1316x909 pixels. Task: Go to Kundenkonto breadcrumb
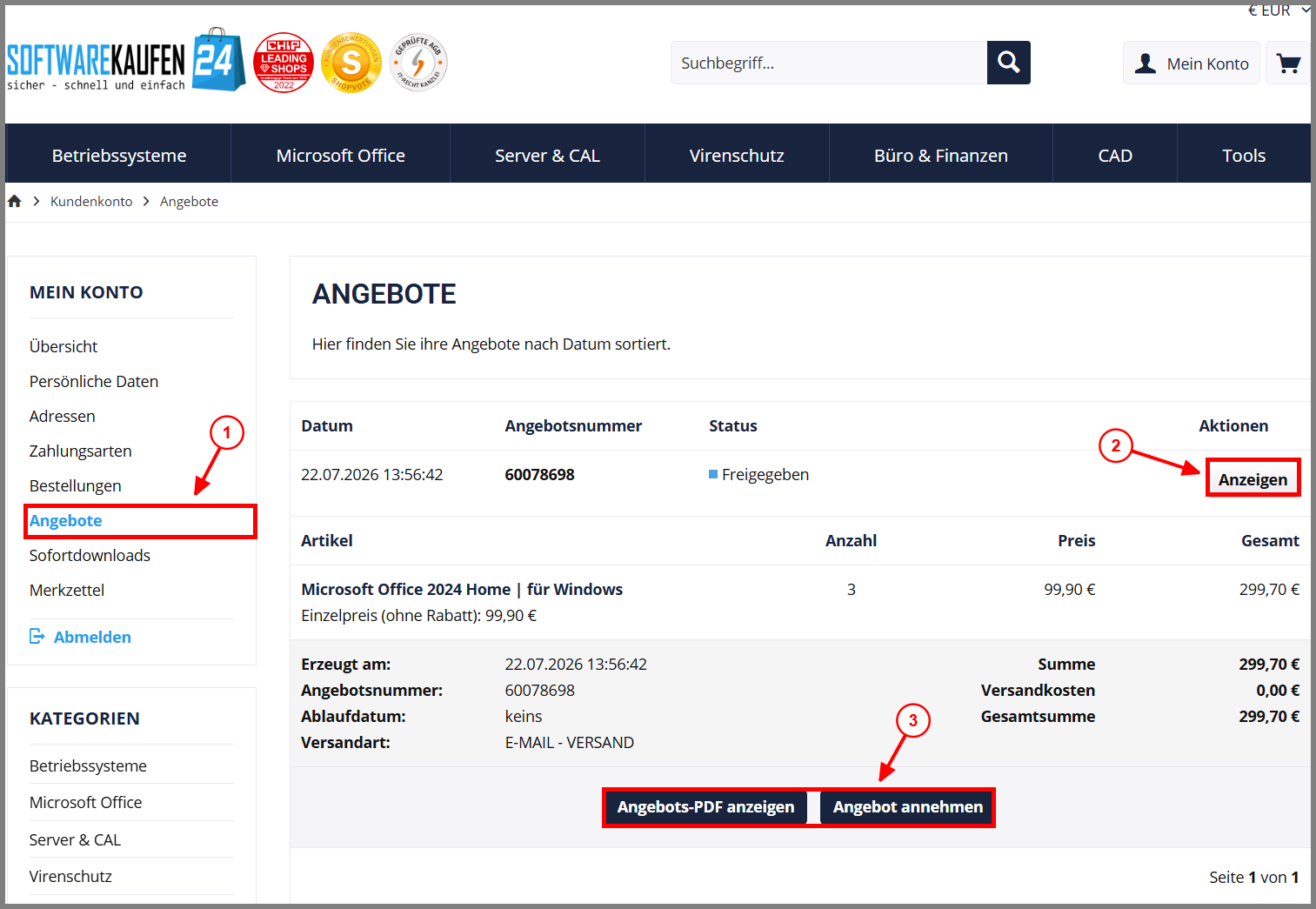(x=91, y=201)
